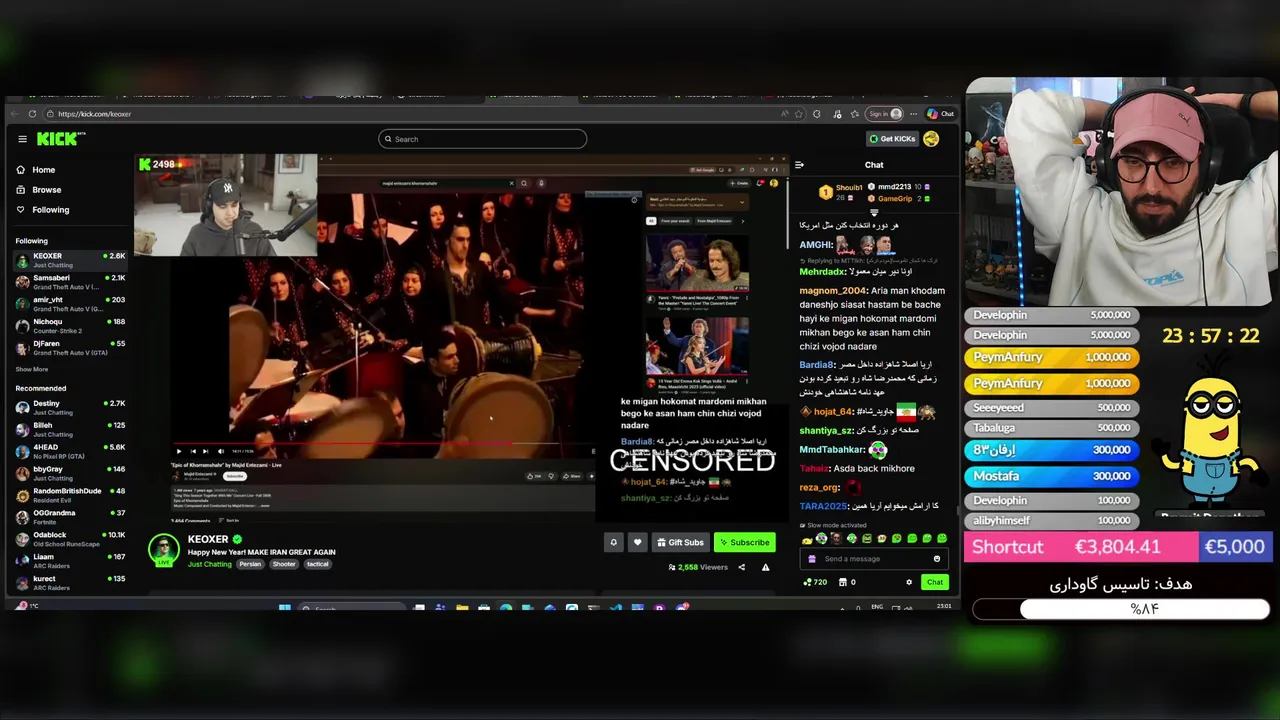Select the Persian stream tag
The height and width of the screenshot is (720, 1280).
tap(250, 564)
